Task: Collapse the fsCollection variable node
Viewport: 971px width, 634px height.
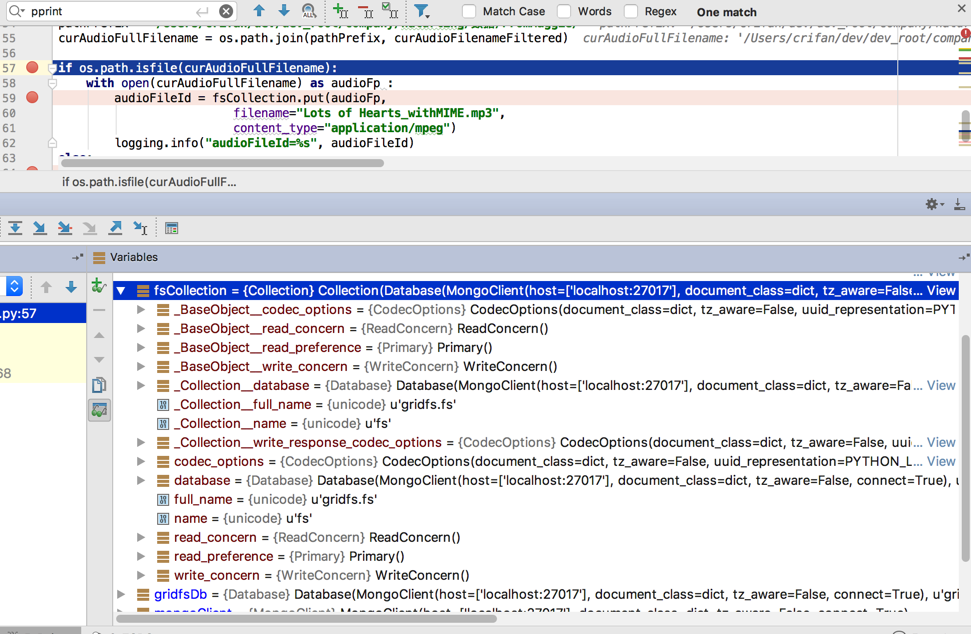Action: 121,291
